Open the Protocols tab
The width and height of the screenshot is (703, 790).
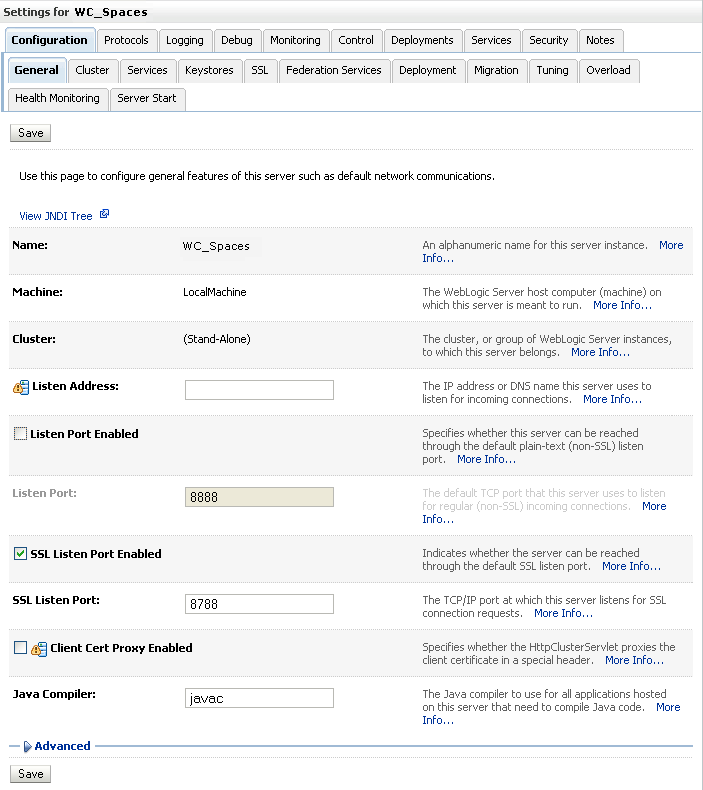(126, 40)
